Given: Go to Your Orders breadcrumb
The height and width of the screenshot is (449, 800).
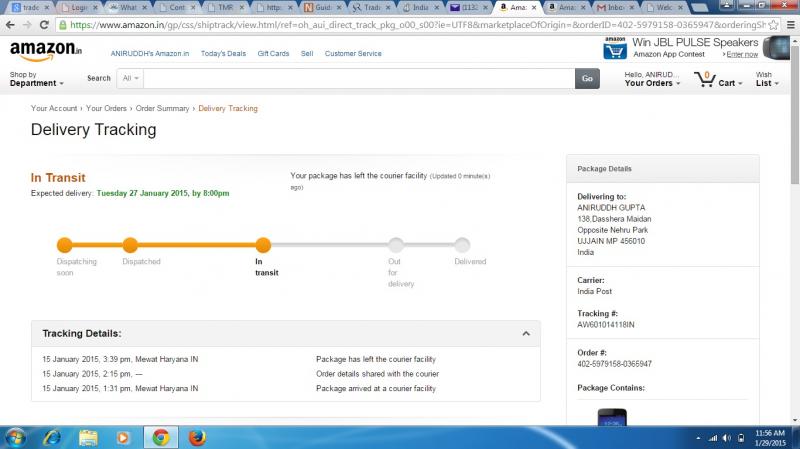Looking at the screenshot, I should (x=106, y=108).
